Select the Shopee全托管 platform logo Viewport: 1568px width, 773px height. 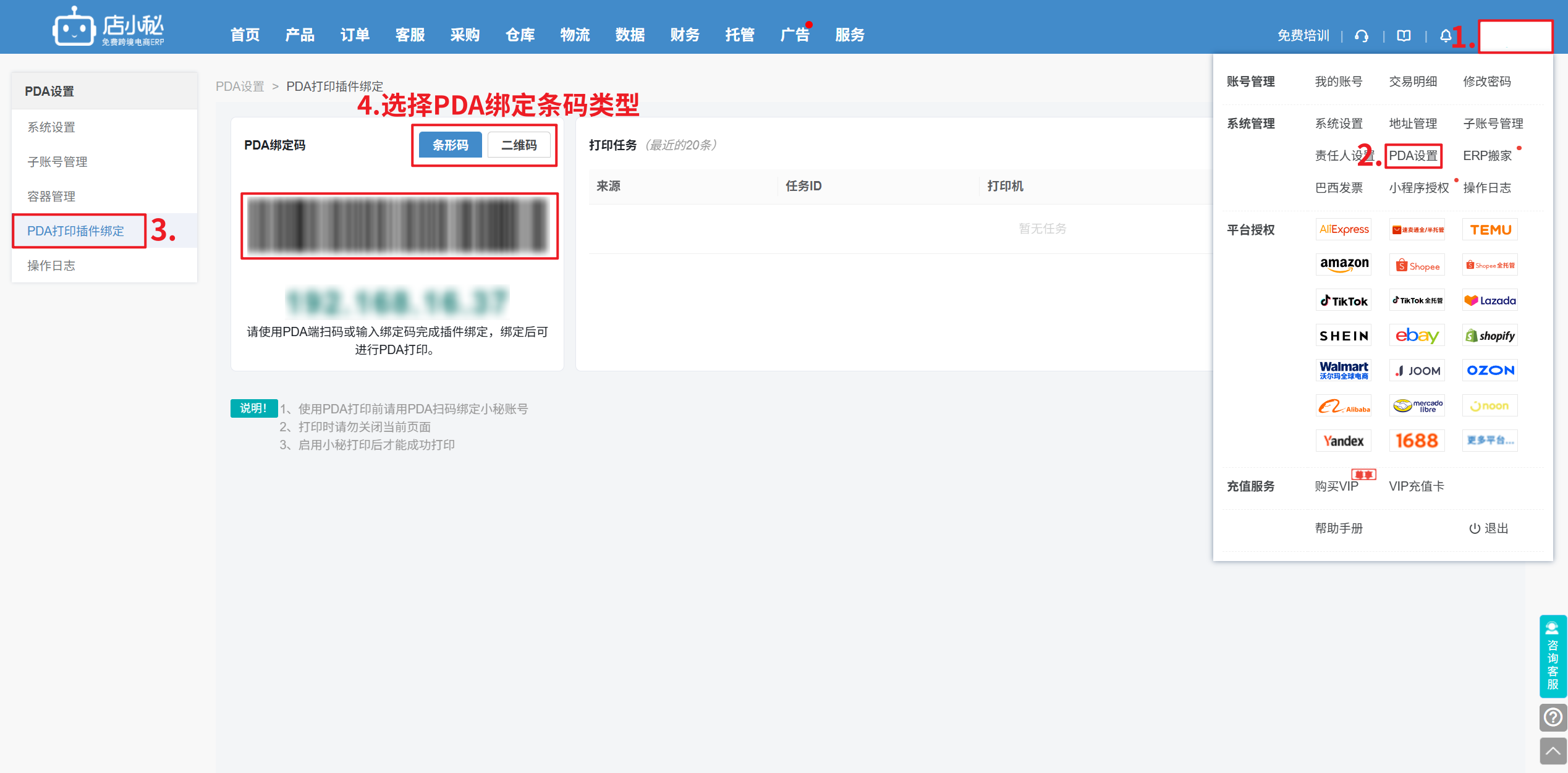[x=1490, y=265]
